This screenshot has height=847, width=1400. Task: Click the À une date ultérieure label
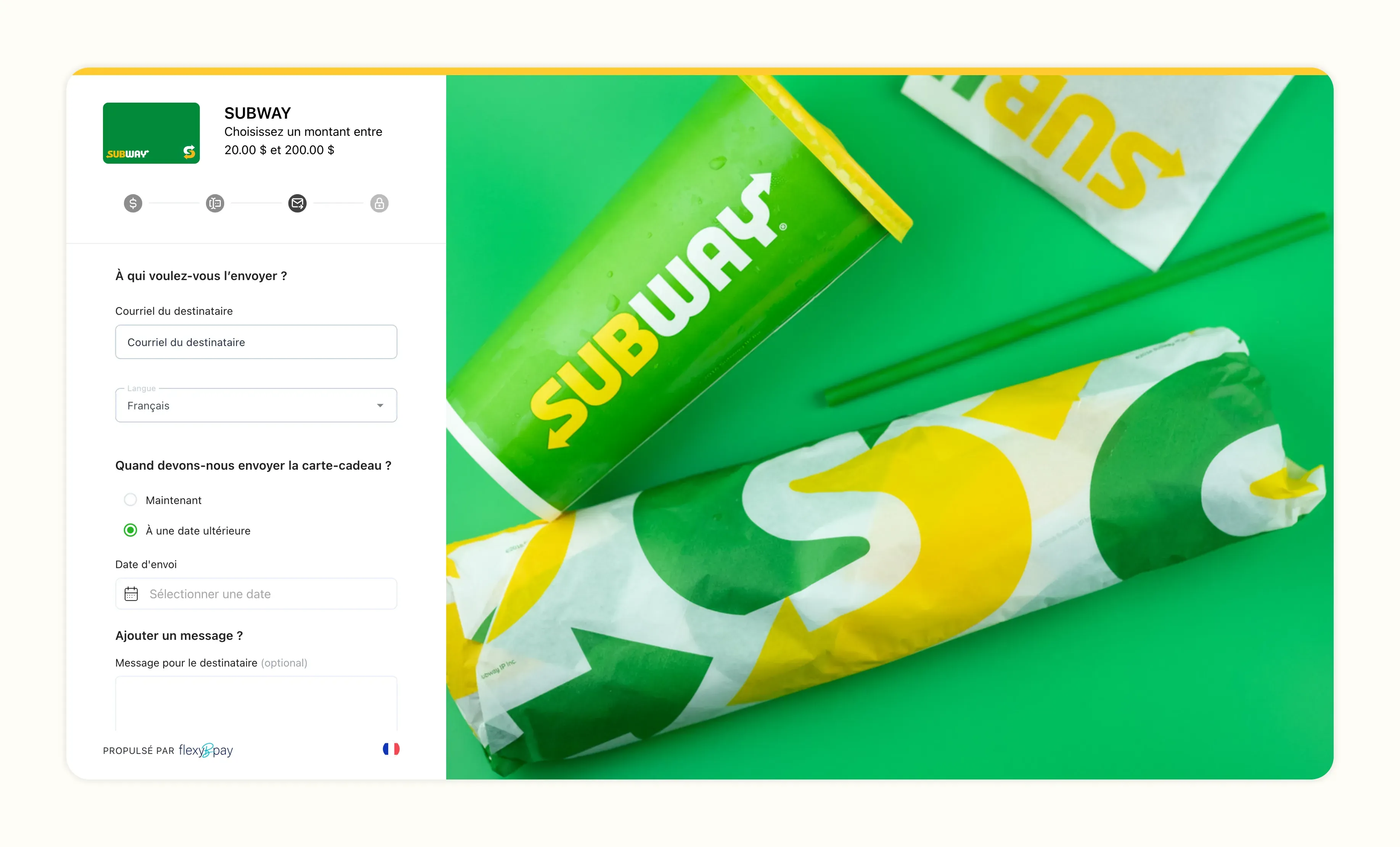point(198,530)
